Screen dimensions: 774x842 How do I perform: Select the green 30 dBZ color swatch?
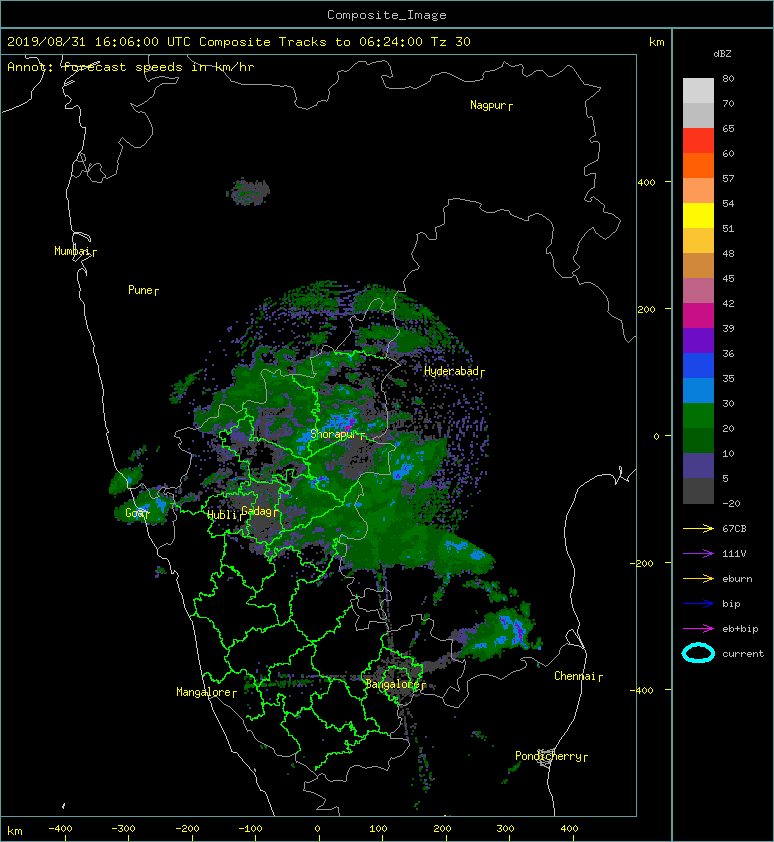(698, 416)
